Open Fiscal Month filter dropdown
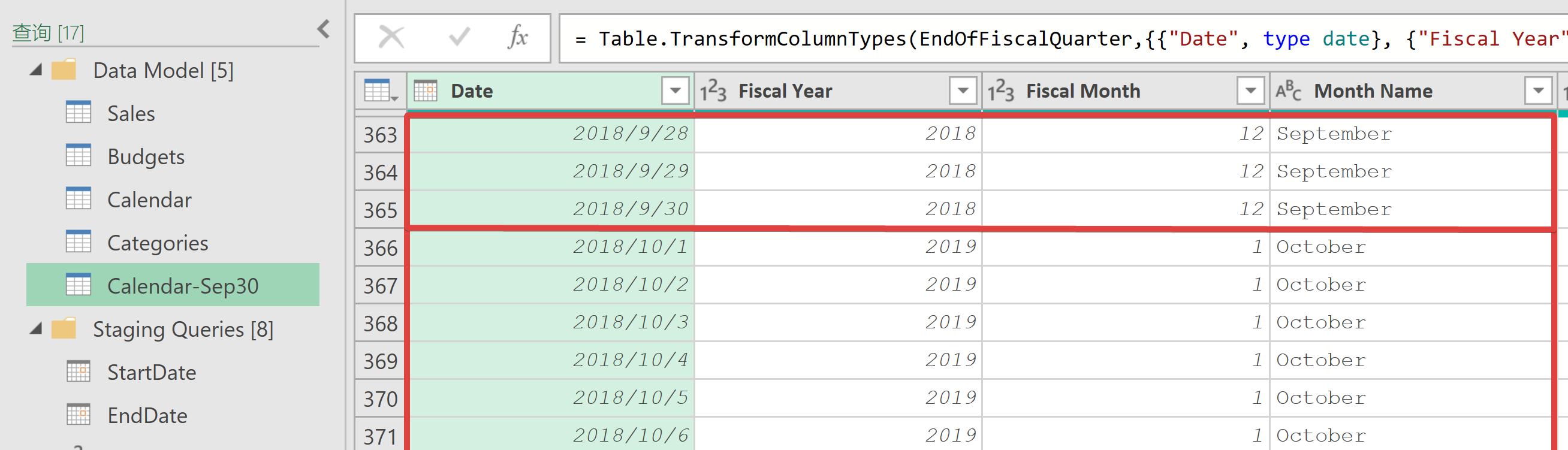1568x450 pixels. tap(1251, 91)
